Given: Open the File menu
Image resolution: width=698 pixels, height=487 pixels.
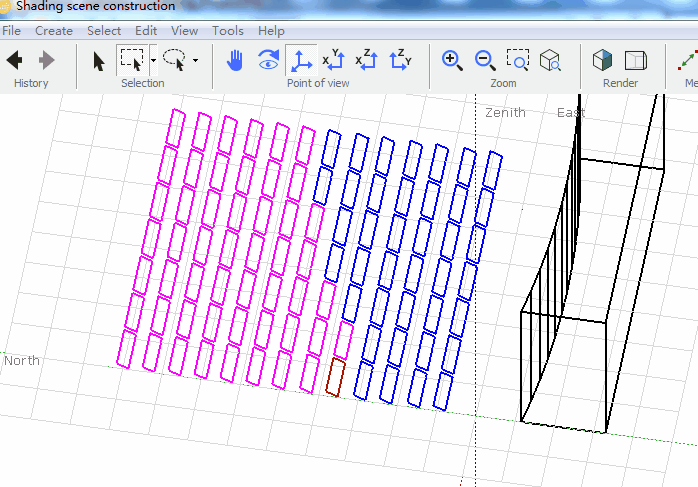Looking at the screenshot, I should pos(12,31).
